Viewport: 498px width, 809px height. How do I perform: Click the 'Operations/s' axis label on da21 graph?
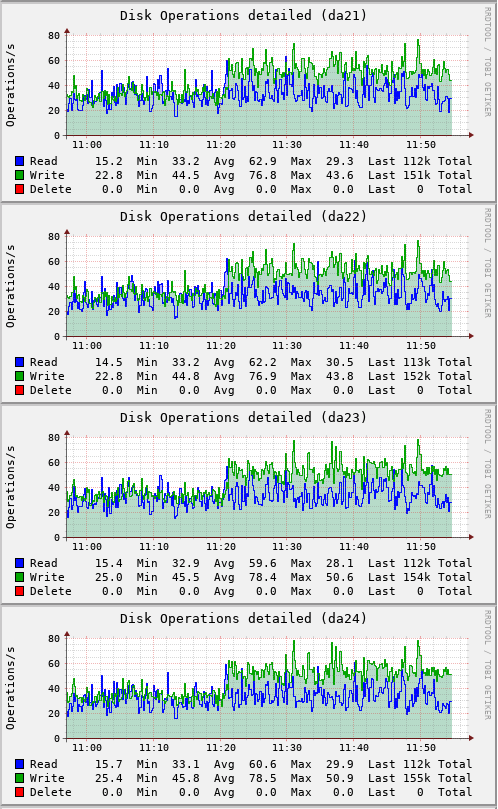[10, 86]
